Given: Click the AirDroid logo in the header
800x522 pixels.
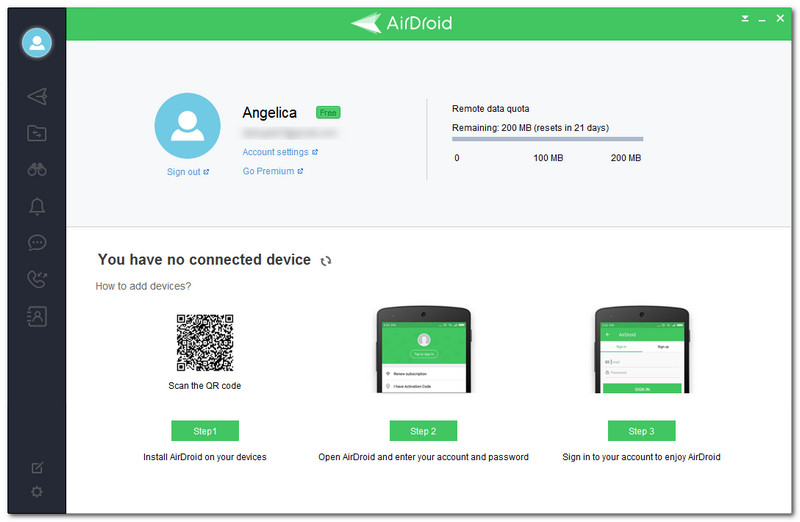Looking at the screenshot, I should (402, 23).
